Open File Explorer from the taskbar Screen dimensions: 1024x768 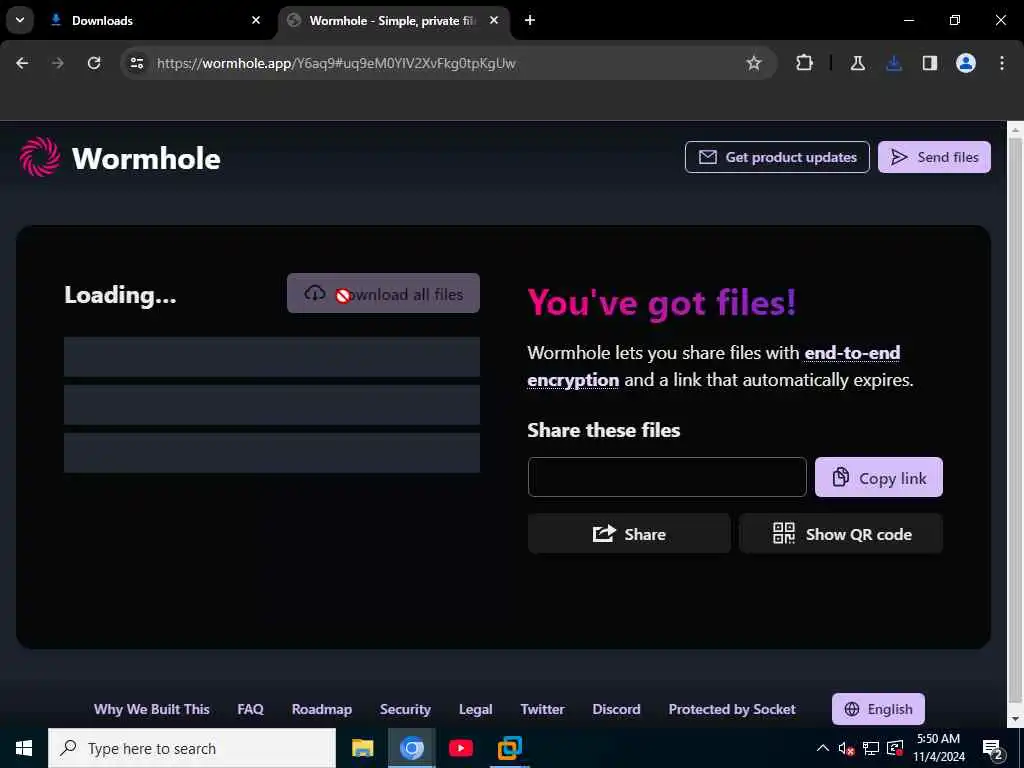(362, 748)
